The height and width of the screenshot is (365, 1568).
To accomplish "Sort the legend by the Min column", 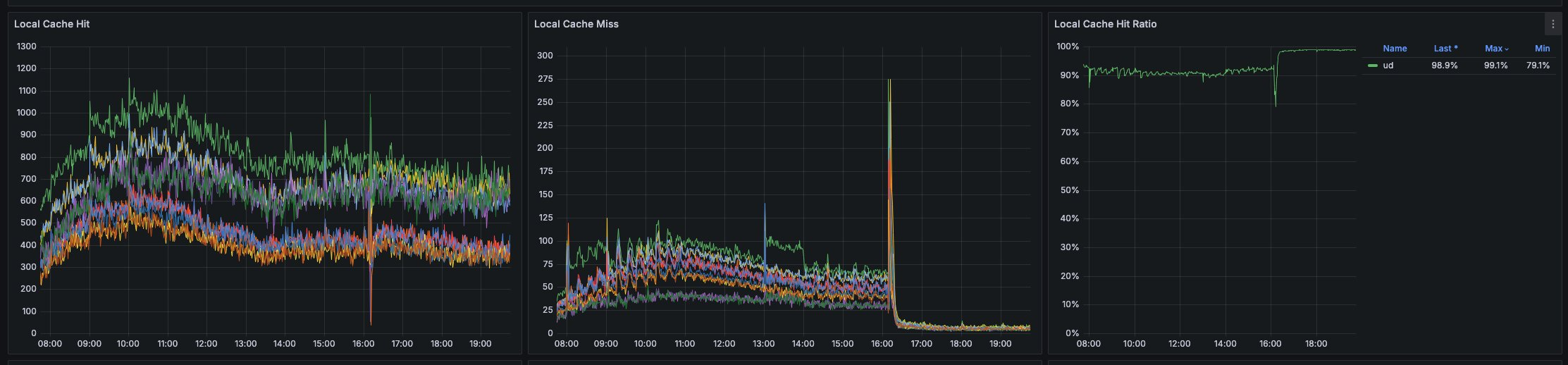I will [x=1542, y=49].
